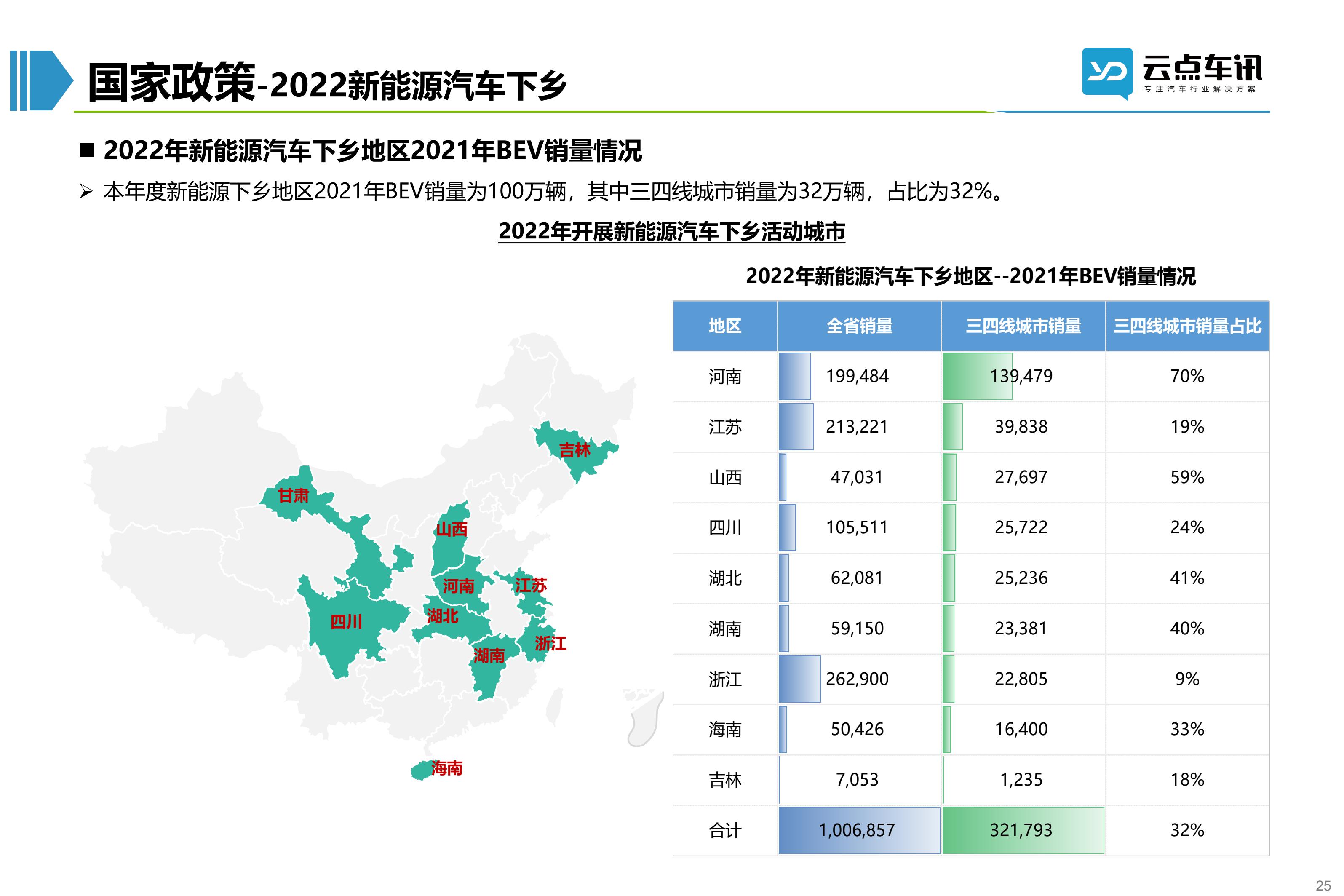This screenshot has height=896, width=1344.
Task: Click the blue arrow title marker
Action: (x=42, y=80)
